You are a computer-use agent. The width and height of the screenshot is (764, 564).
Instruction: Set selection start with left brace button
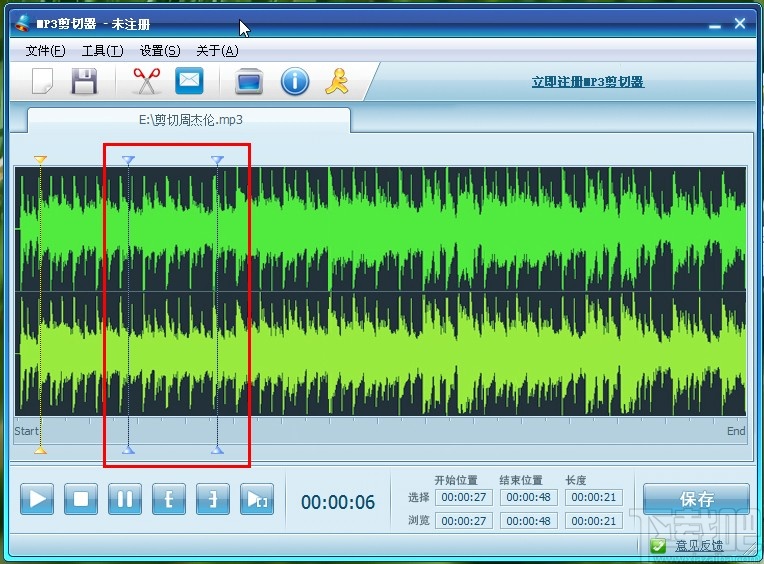[169, 499]
